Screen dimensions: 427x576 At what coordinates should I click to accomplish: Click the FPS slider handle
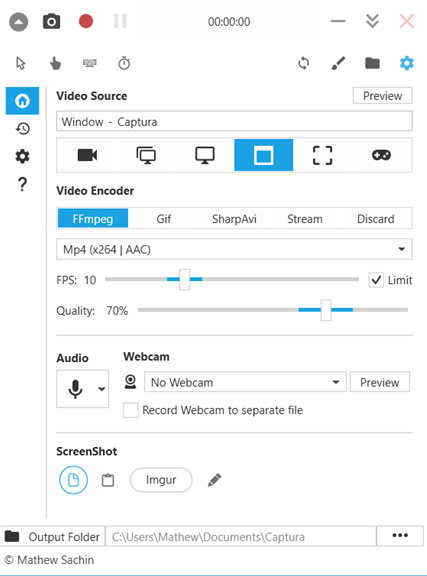(184, 280)
